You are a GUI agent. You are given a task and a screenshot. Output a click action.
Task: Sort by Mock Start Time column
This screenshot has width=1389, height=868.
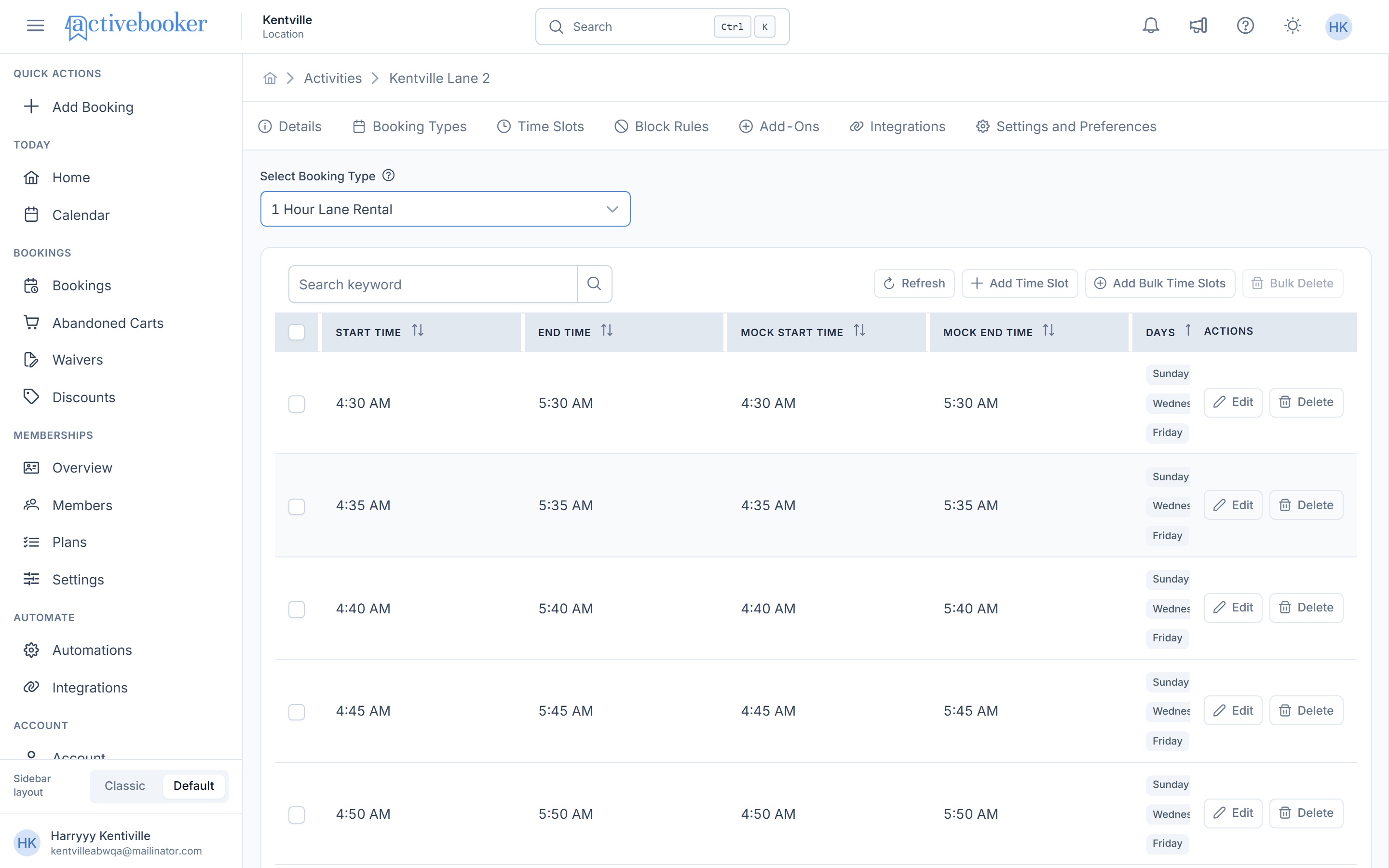(859, 331)
